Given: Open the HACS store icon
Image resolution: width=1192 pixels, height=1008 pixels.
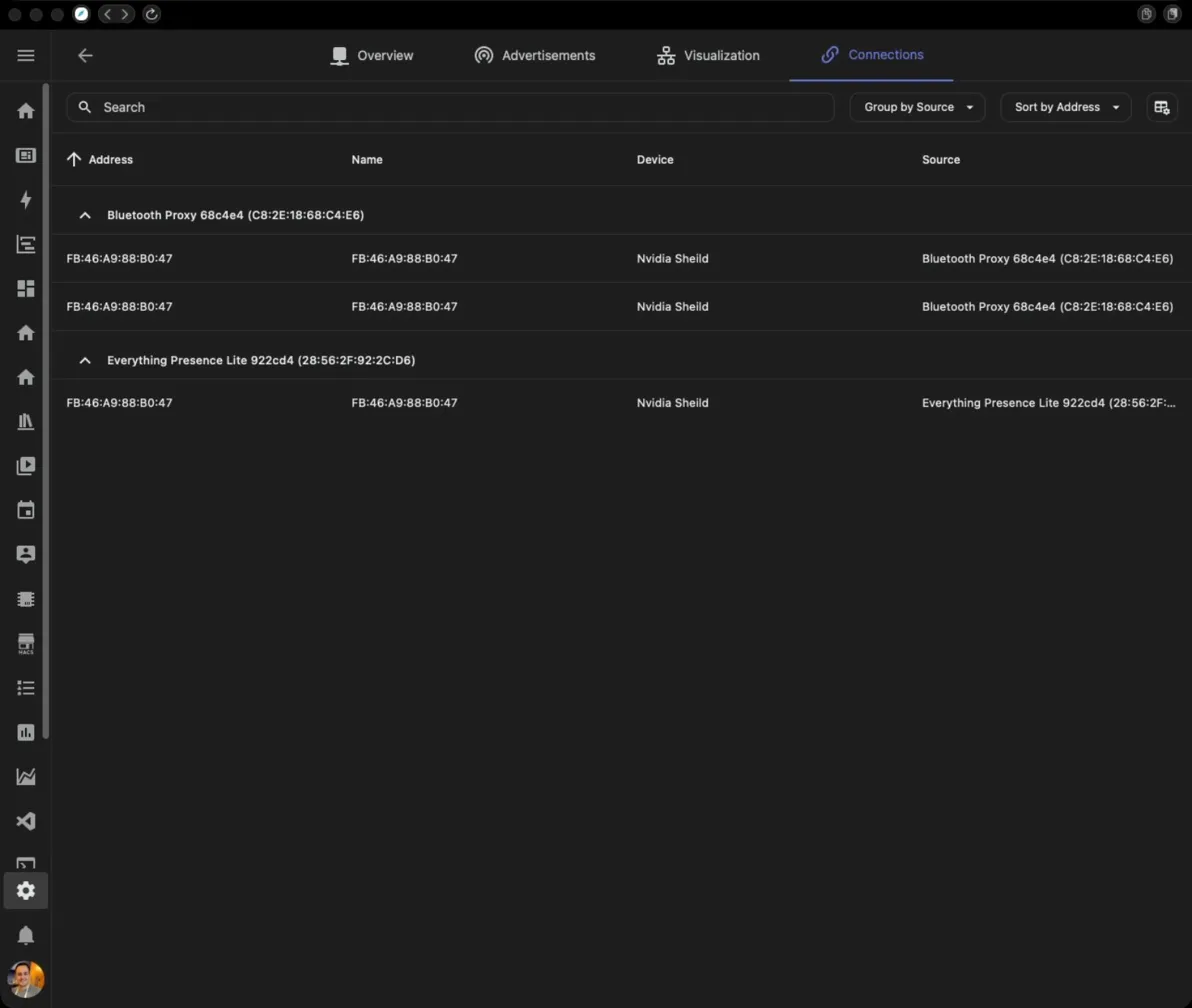Looking at the screenshot, I should (26, 644).
